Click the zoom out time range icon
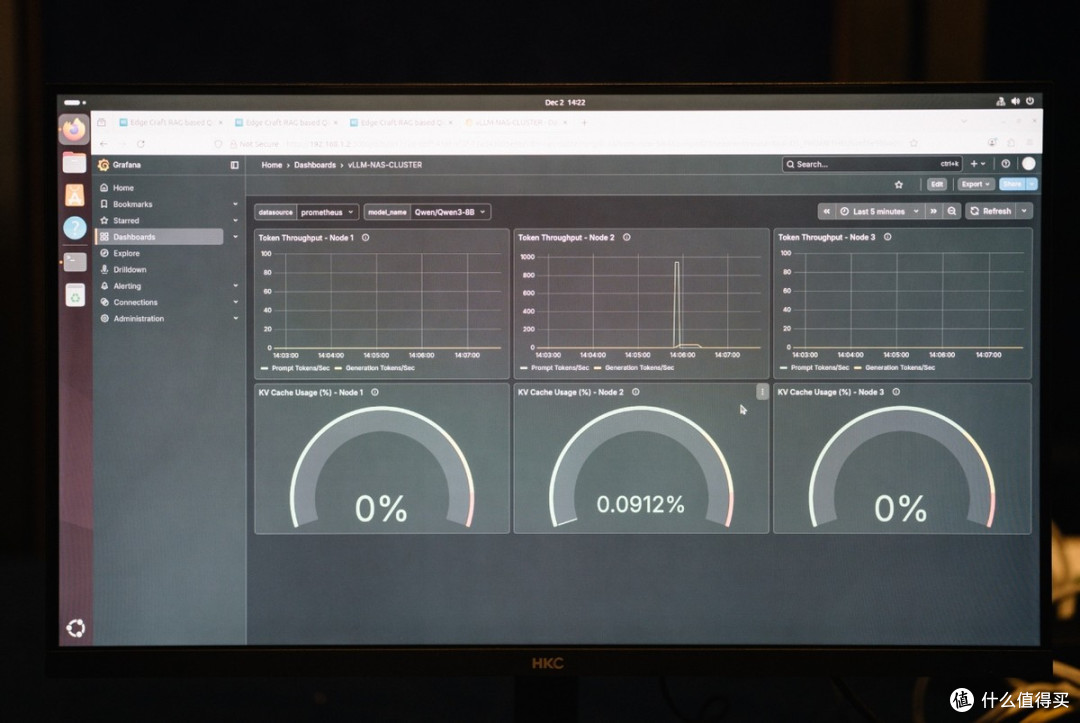The height and width of the screenshot is (723, 1080). 952,211
